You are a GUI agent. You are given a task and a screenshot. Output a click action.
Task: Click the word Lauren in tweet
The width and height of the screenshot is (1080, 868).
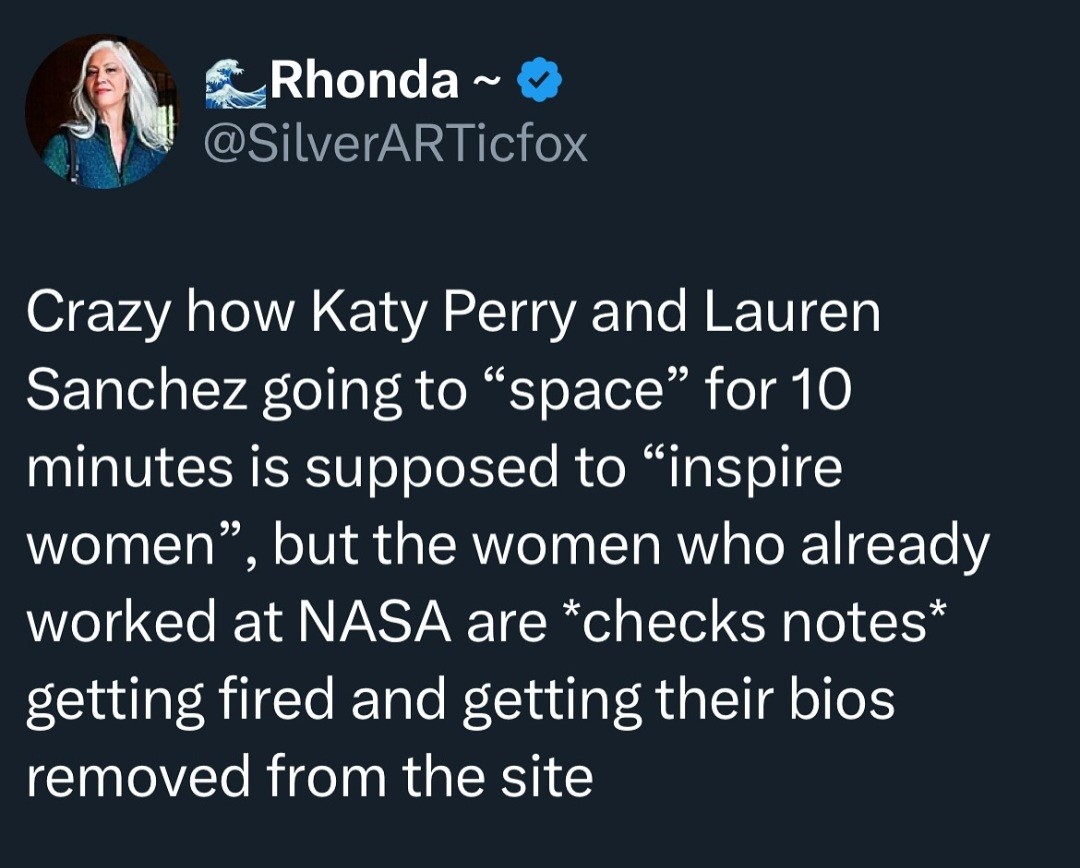792,311
